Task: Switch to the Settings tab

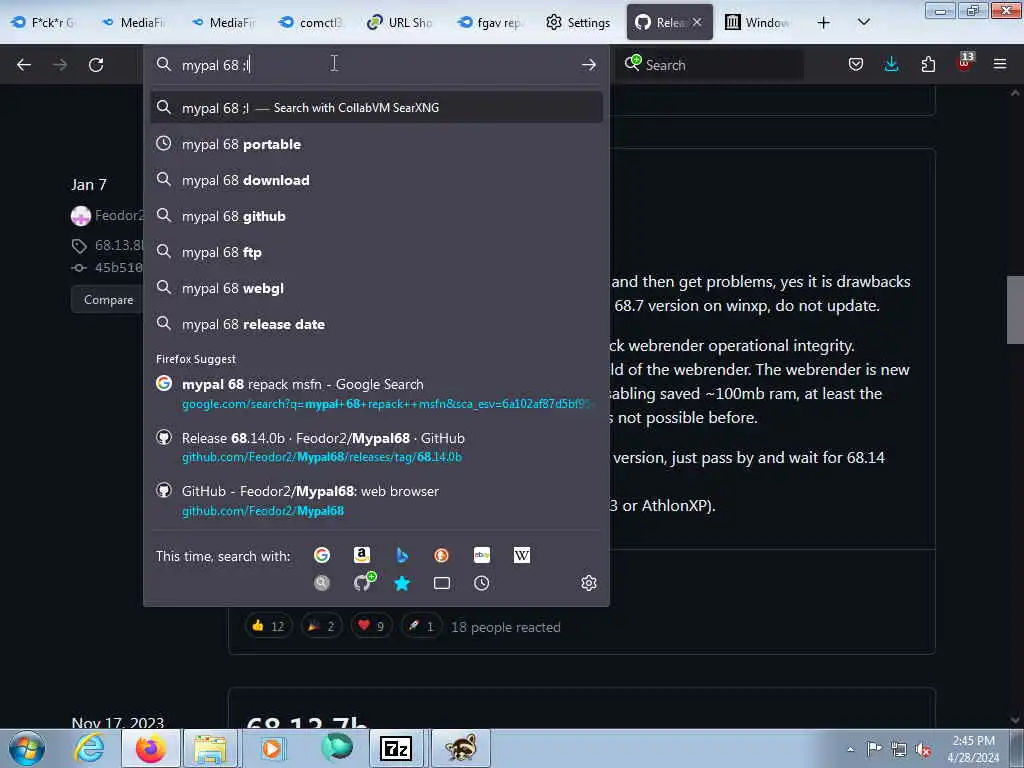Action: 579,22
